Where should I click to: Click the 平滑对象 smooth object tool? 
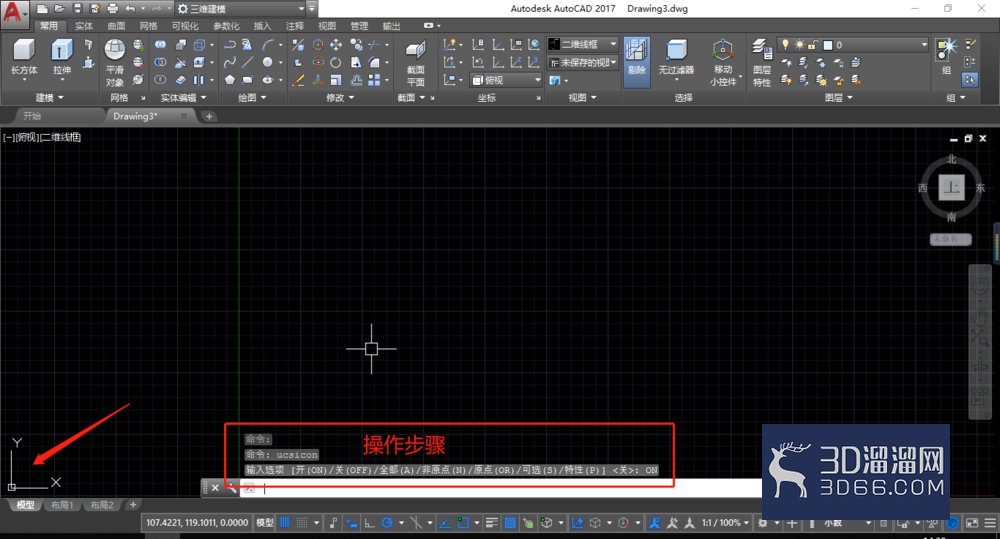coord(115,63)
